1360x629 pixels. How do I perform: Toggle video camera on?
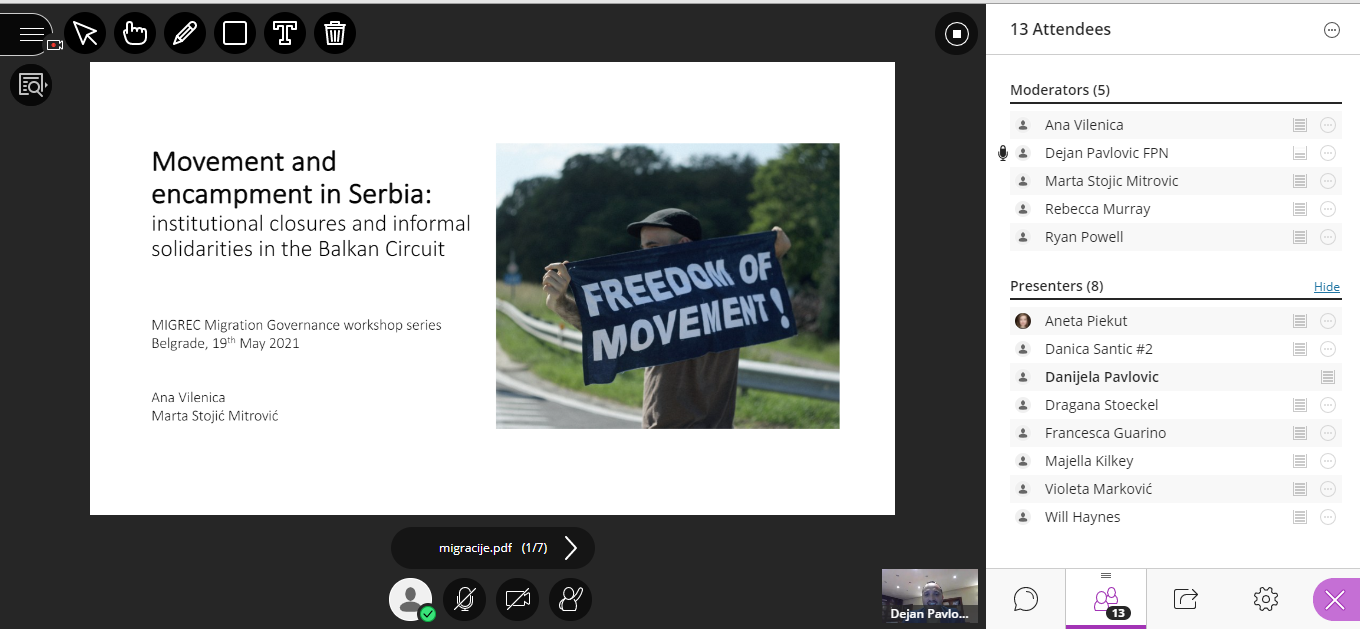(x=517, y=599)
